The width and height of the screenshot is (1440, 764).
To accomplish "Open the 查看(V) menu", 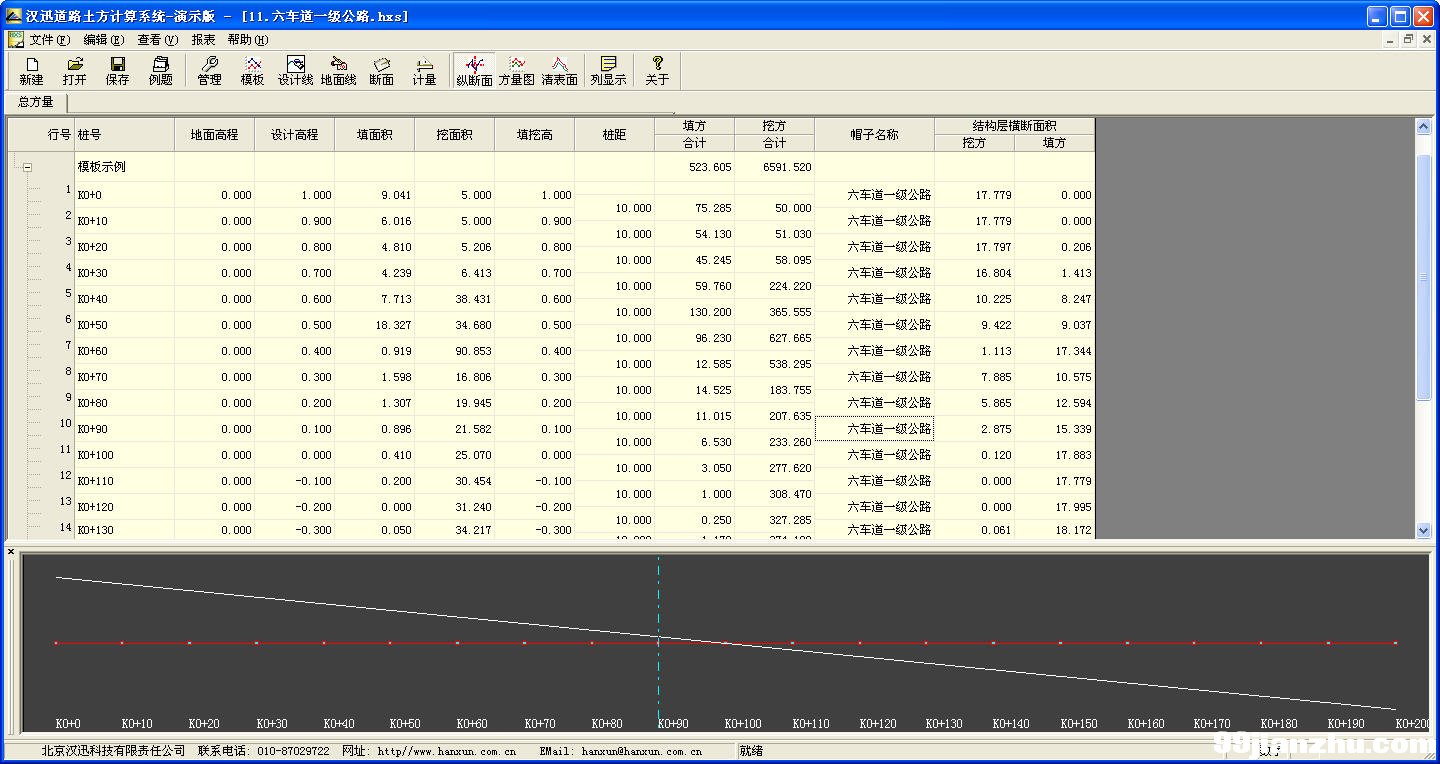I will [158, 40].
